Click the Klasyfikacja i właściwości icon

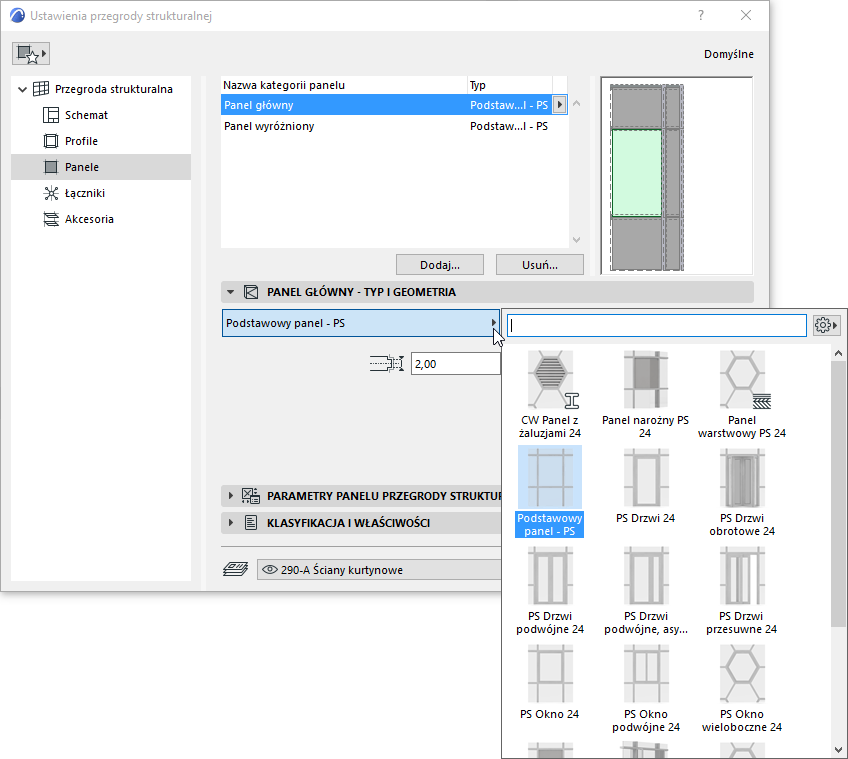pos(251,523)
